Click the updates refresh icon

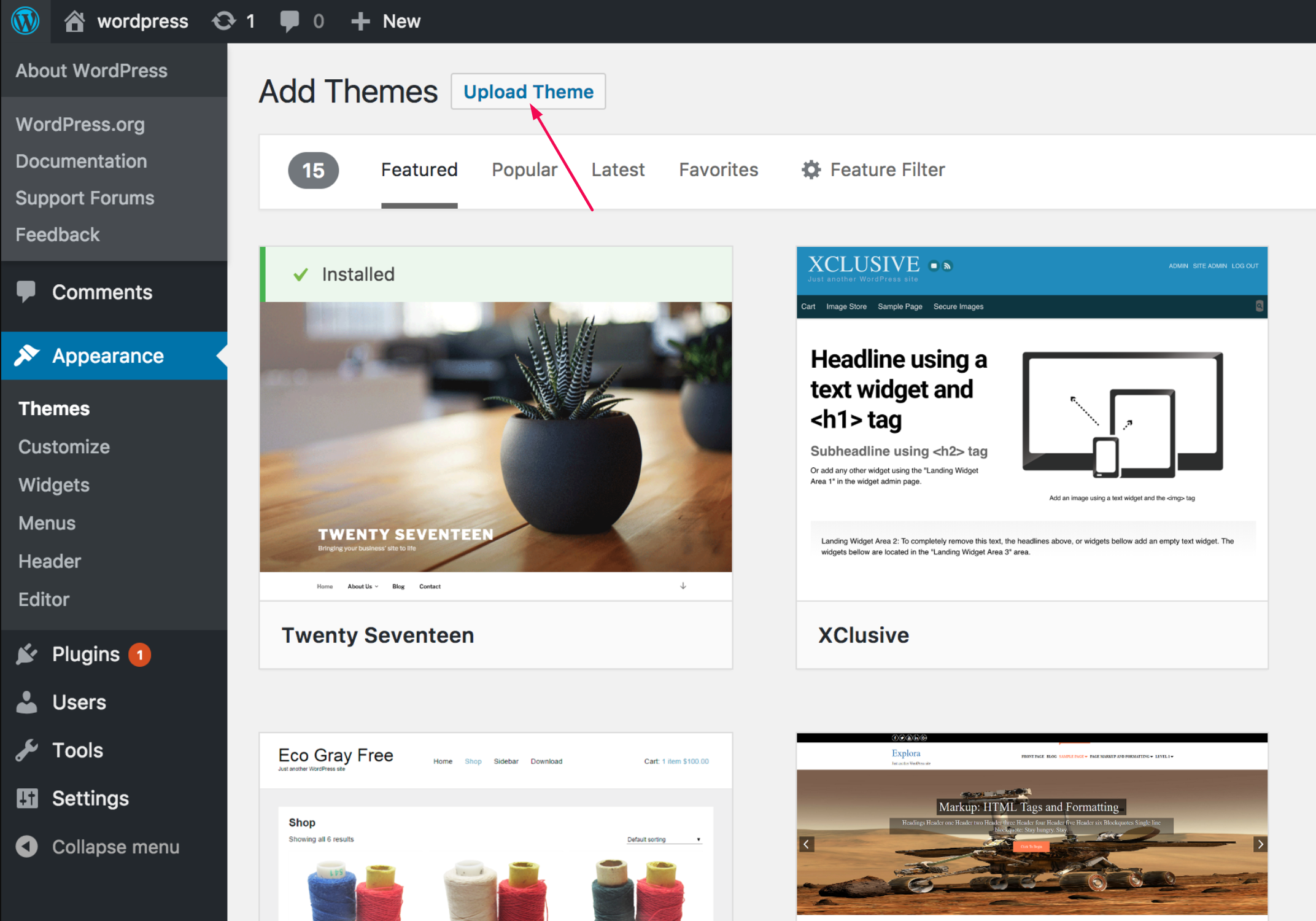[x=223, y=21]
